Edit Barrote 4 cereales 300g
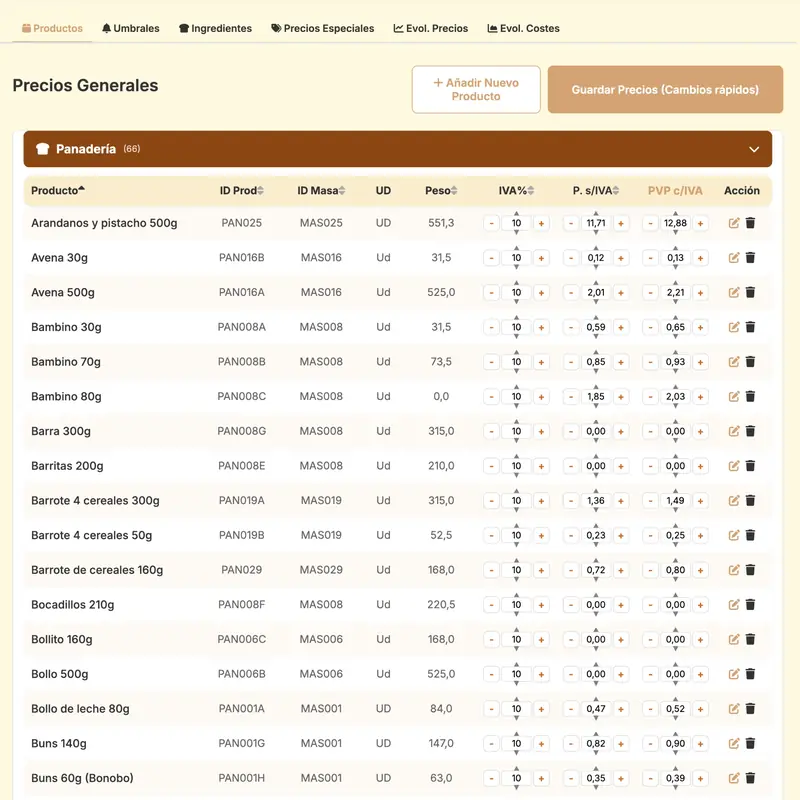Screen dimensions: 800x800 (734, 501)
